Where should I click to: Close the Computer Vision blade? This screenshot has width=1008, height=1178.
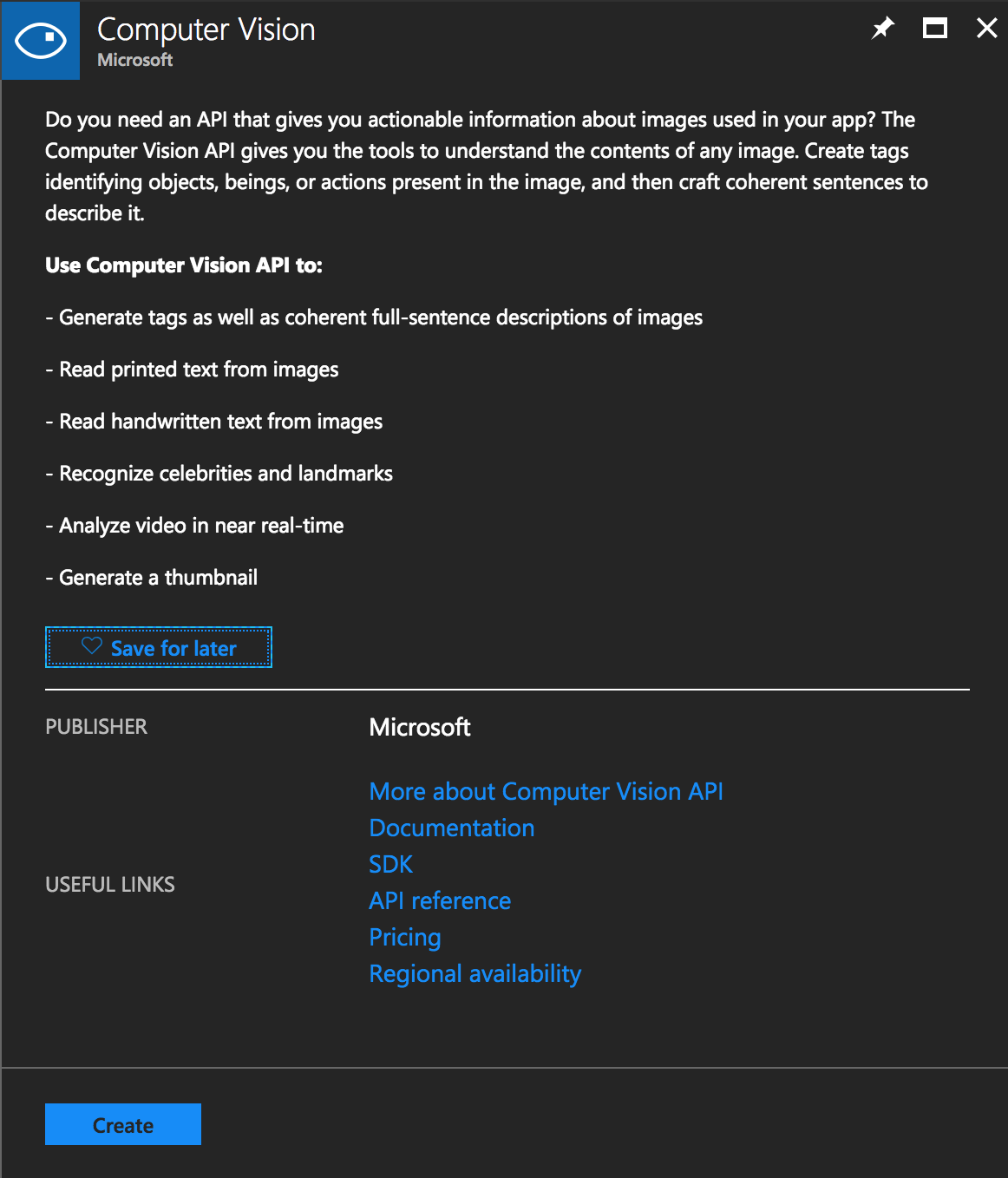point(986,29)
